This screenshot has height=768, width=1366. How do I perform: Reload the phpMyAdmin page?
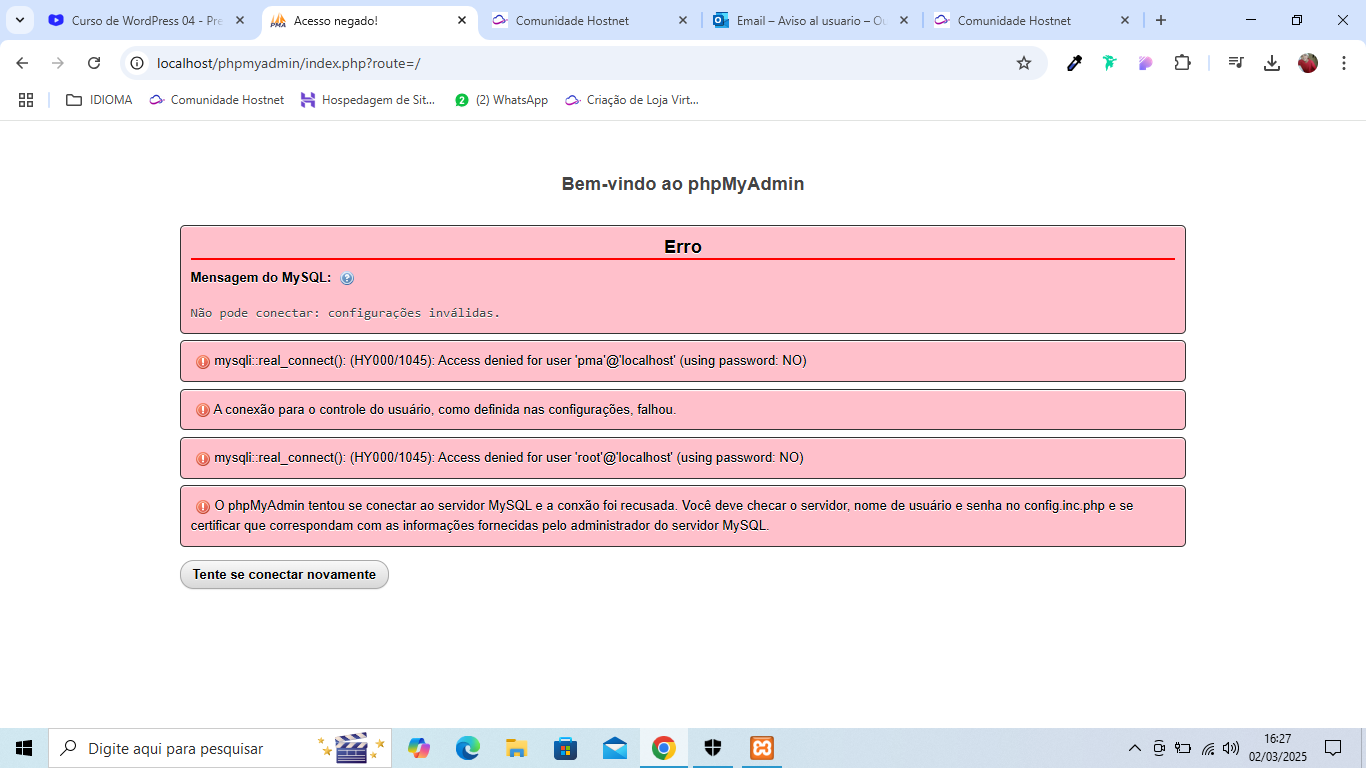coord(94,63)
